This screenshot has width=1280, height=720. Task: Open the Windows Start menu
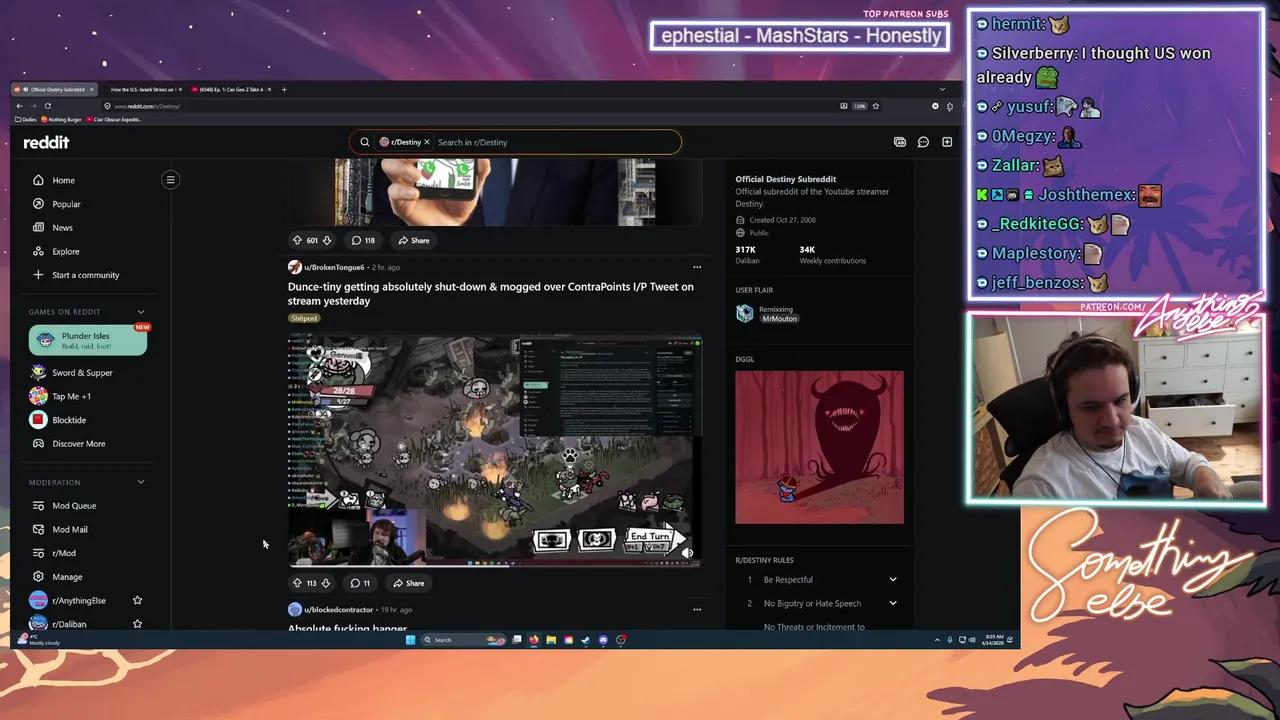[x=410, y=640]
